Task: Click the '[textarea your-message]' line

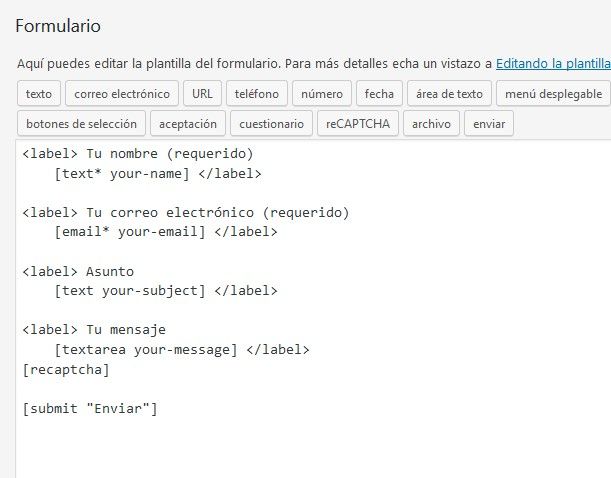Action: click(x=182, y=349)
